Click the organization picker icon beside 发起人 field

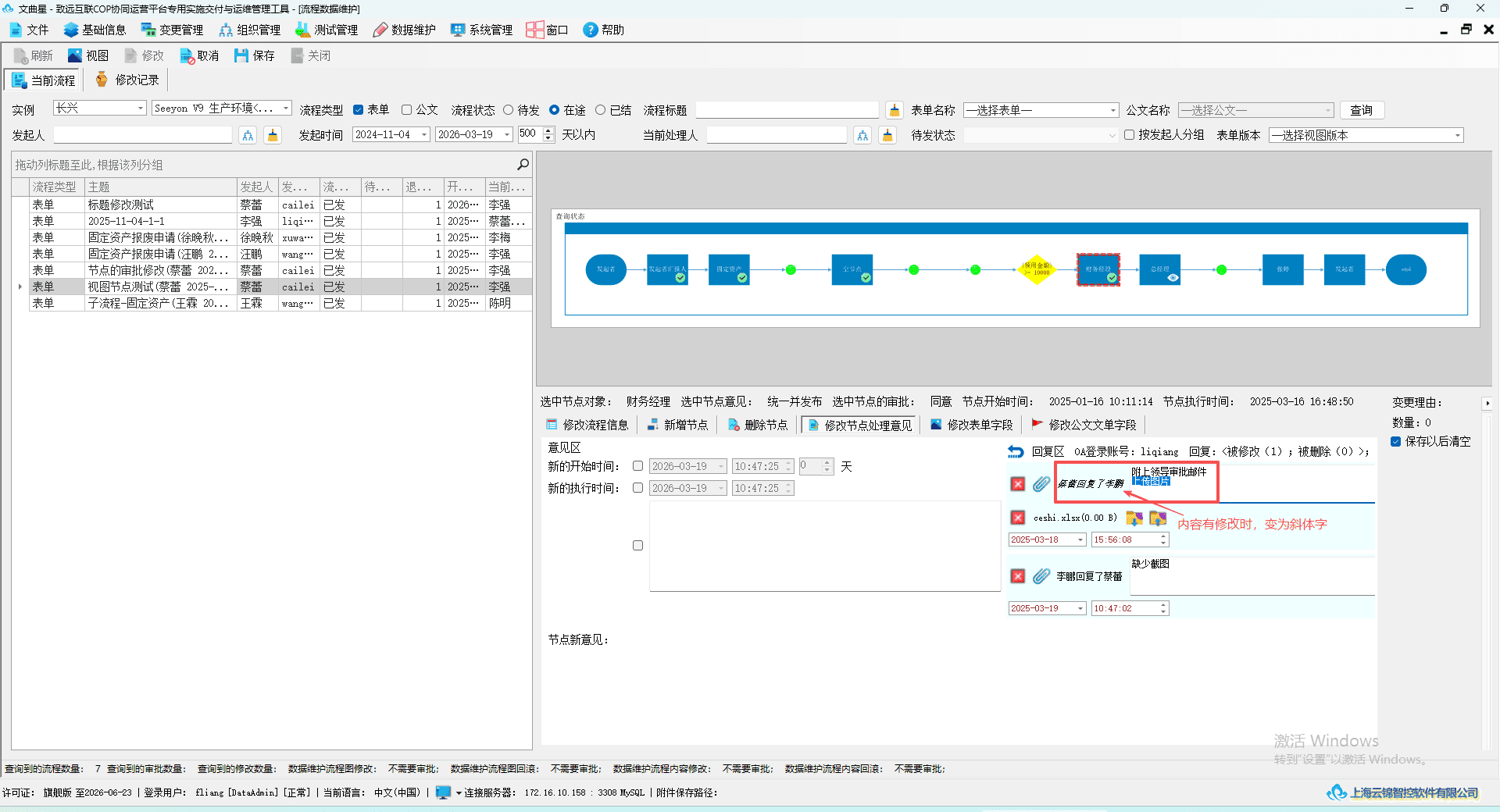(248, 135)
